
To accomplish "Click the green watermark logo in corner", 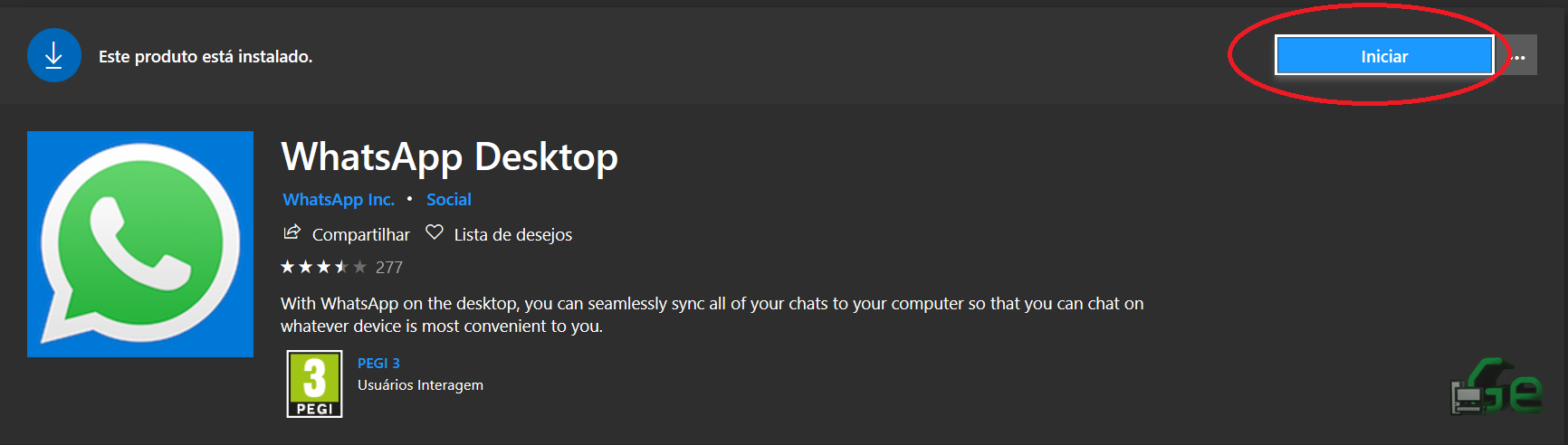I will (1496, 387).
